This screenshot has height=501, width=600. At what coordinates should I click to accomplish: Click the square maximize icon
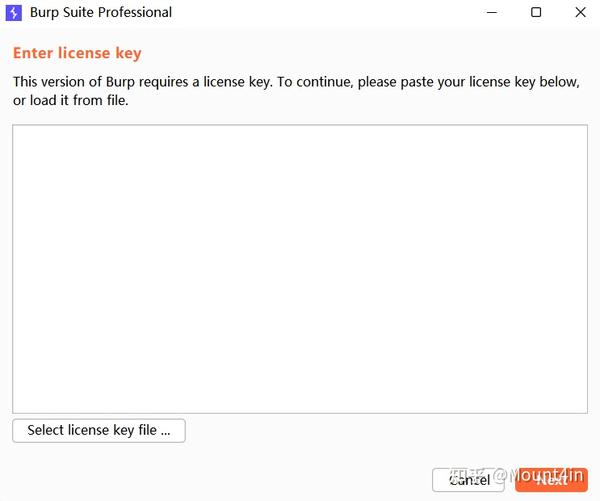coord(536,13)
